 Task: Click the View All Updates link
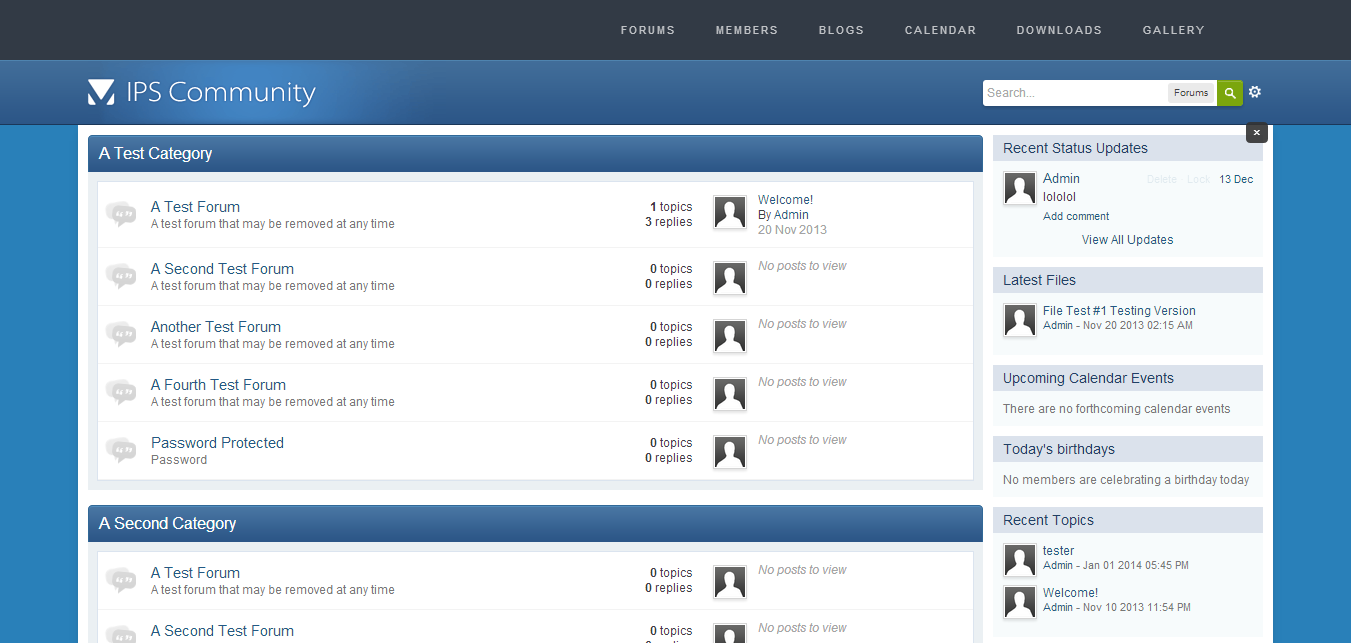(1127, 240)
